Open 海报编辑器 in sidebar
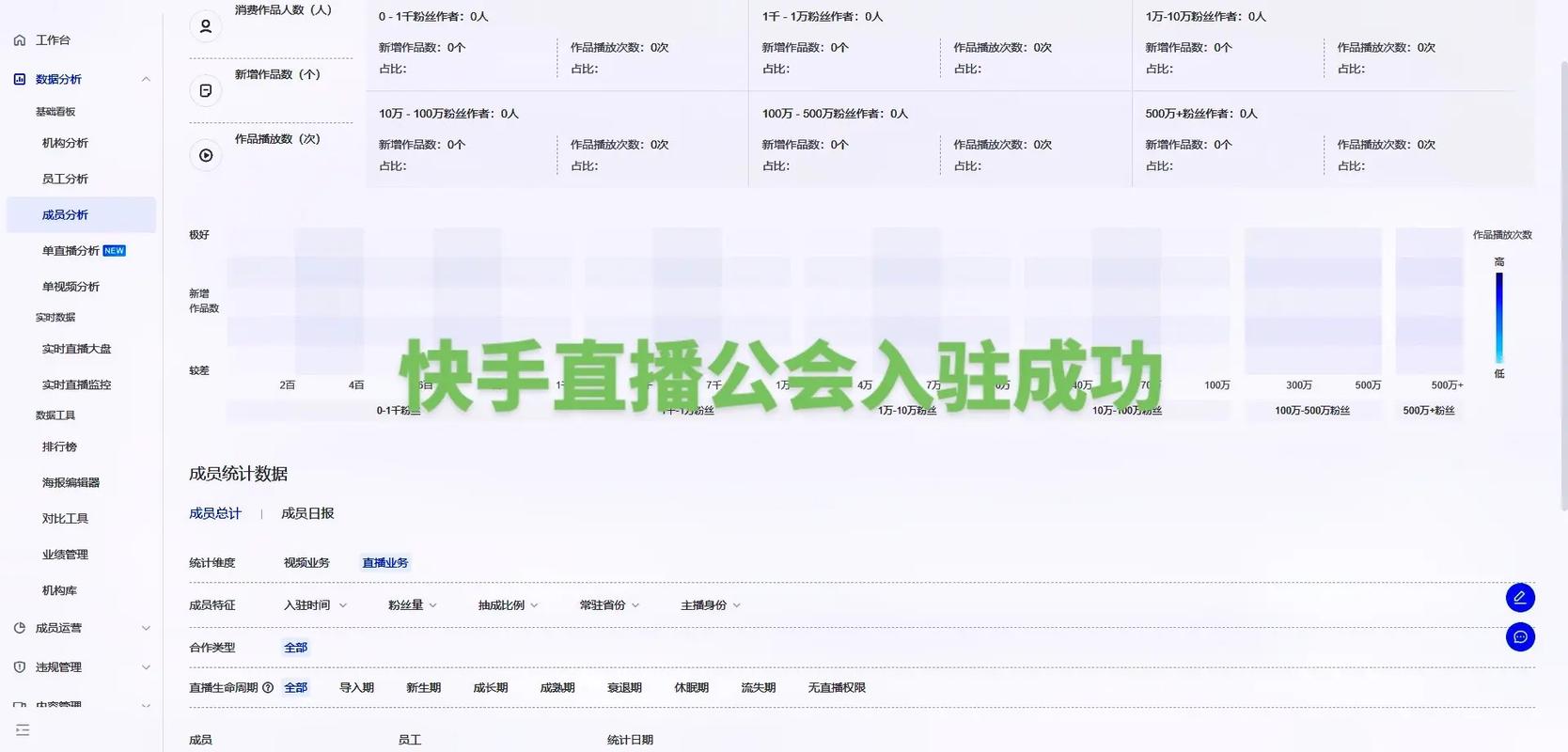Screen dimensions: 1568x752 coord(71,483)
